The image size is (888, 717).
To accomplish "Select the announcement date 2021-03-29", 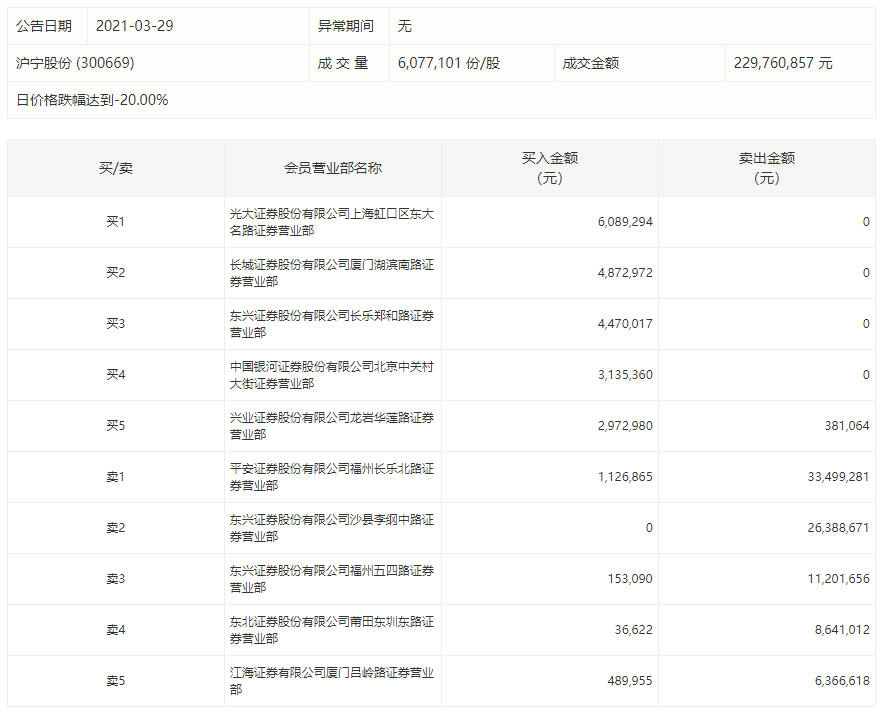I will click(x=134, y=26).
